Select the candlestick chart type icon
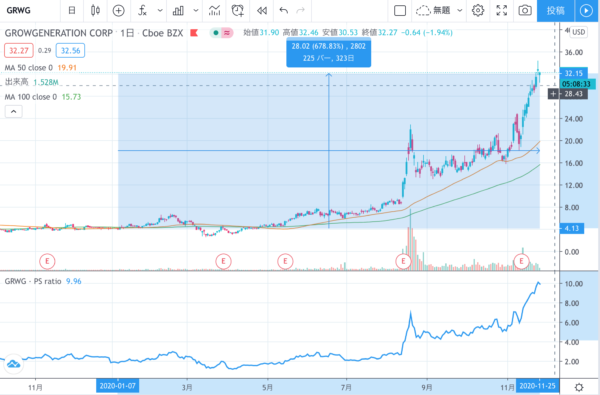Image resolution: width=600 pixels, height=395 pixels. click(x=95, y=10)
